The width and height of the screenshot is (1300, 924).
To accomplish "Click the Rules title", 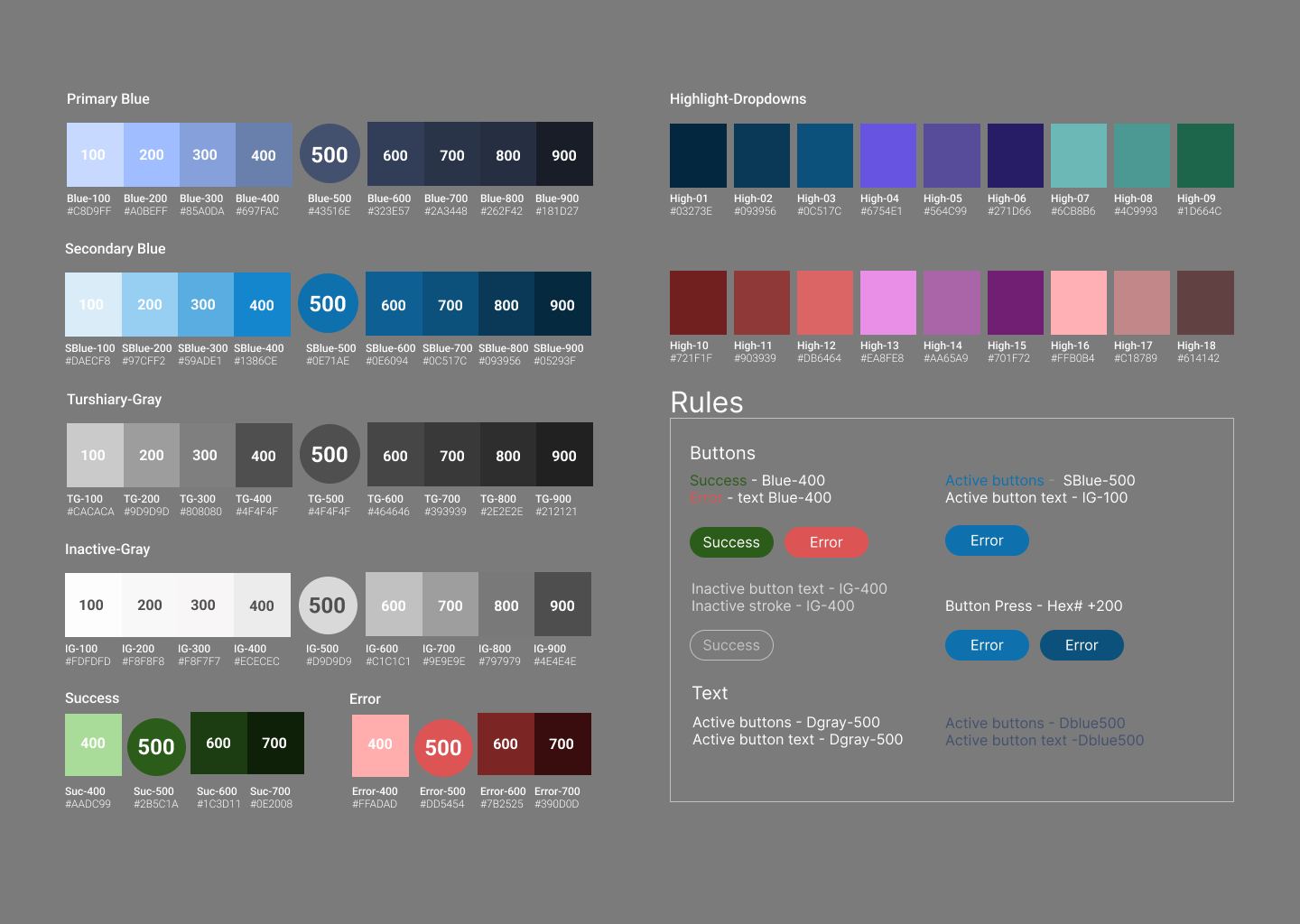I will (x=707, y=402).
